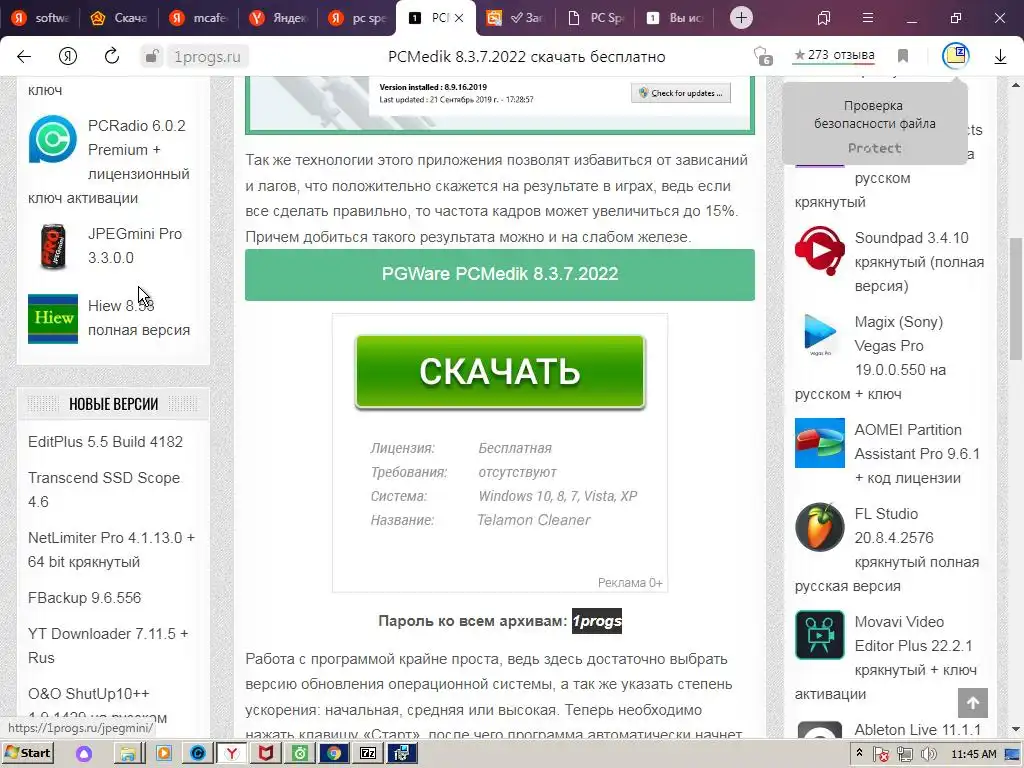Click the FL Studio fruit icon
Viewport: 1024px width, 768px height.
click(820, 526)
